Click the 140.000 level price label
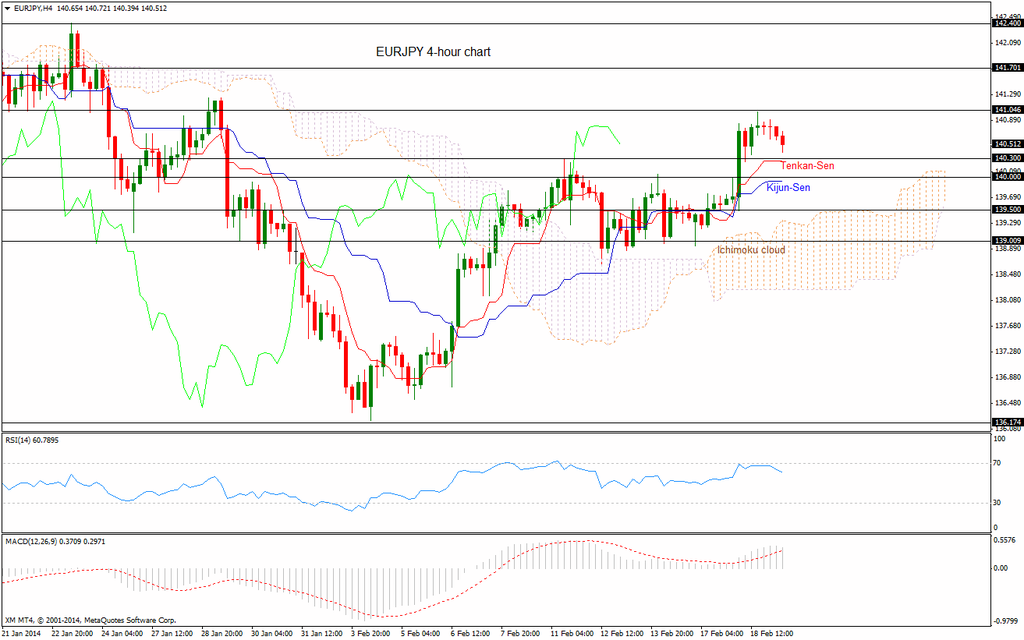Image resolution: width=1024 pixels, height=640 pixels. click(x=1007, y=177)
